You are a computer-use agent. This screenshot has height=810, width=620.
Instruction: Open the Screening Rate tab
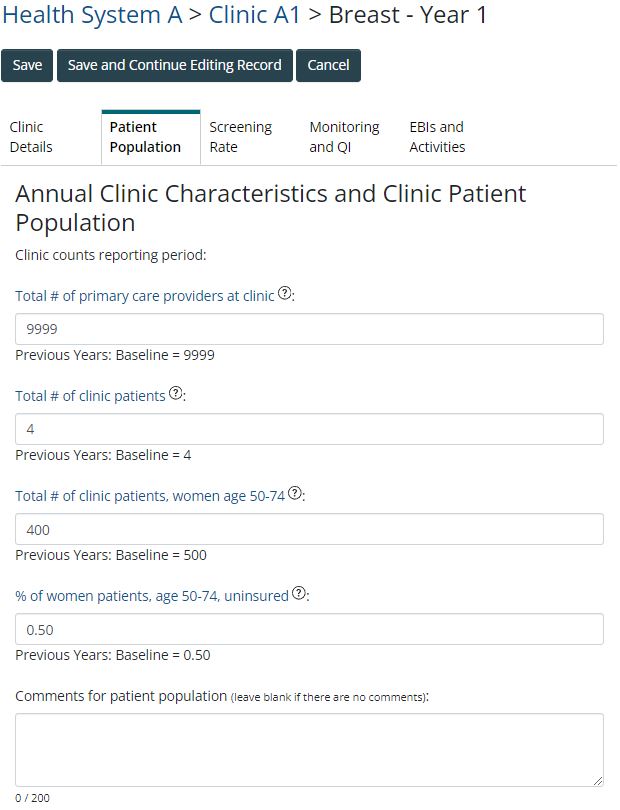point(240,137)
